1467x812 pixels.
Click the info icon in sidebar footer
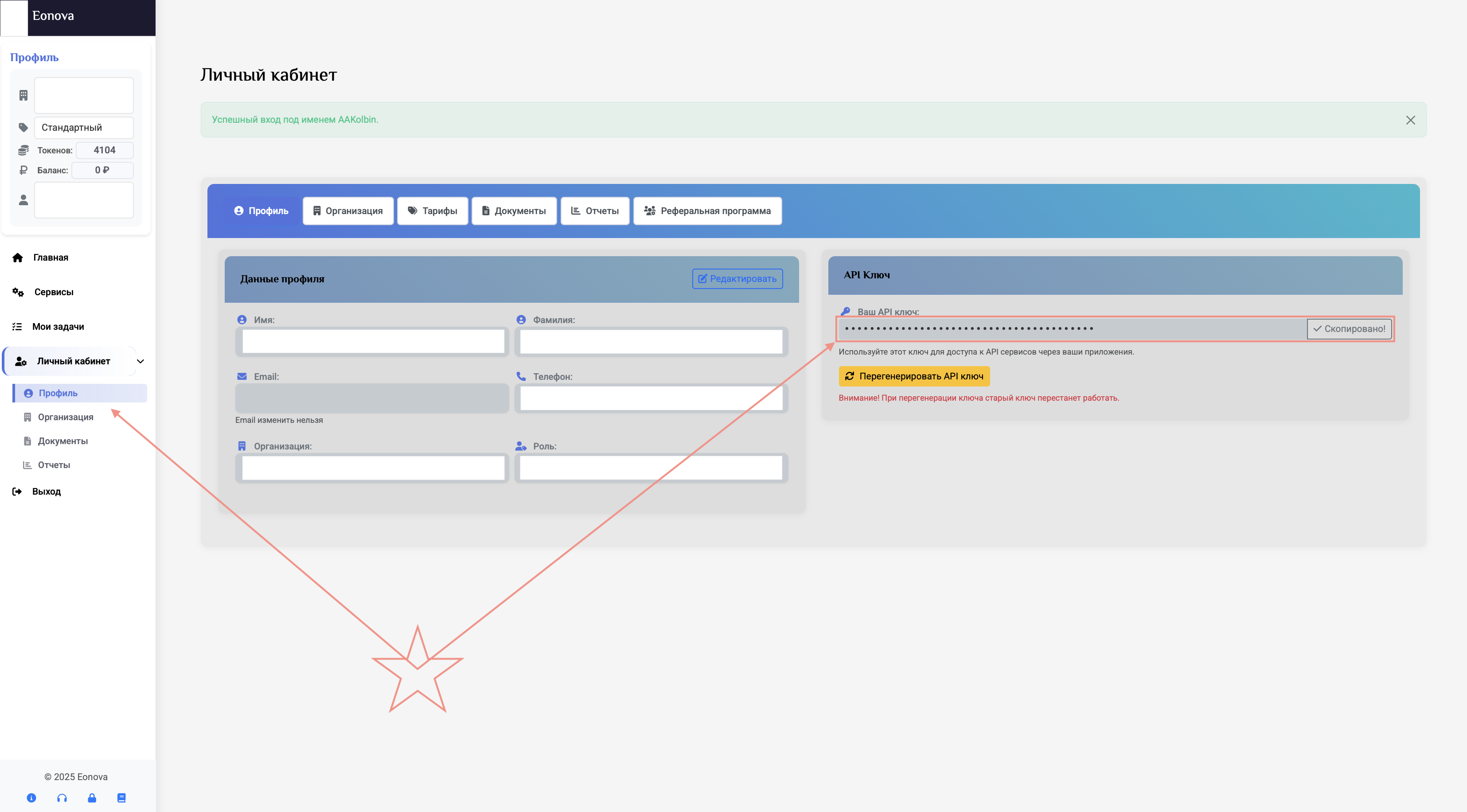coord(31,798)
